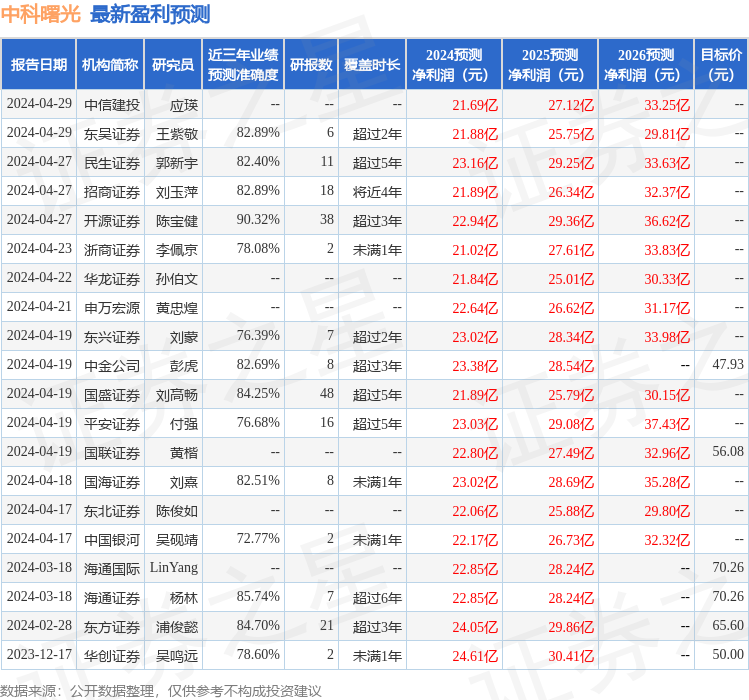Click analyst name 孙伯文

click(177, 279)
